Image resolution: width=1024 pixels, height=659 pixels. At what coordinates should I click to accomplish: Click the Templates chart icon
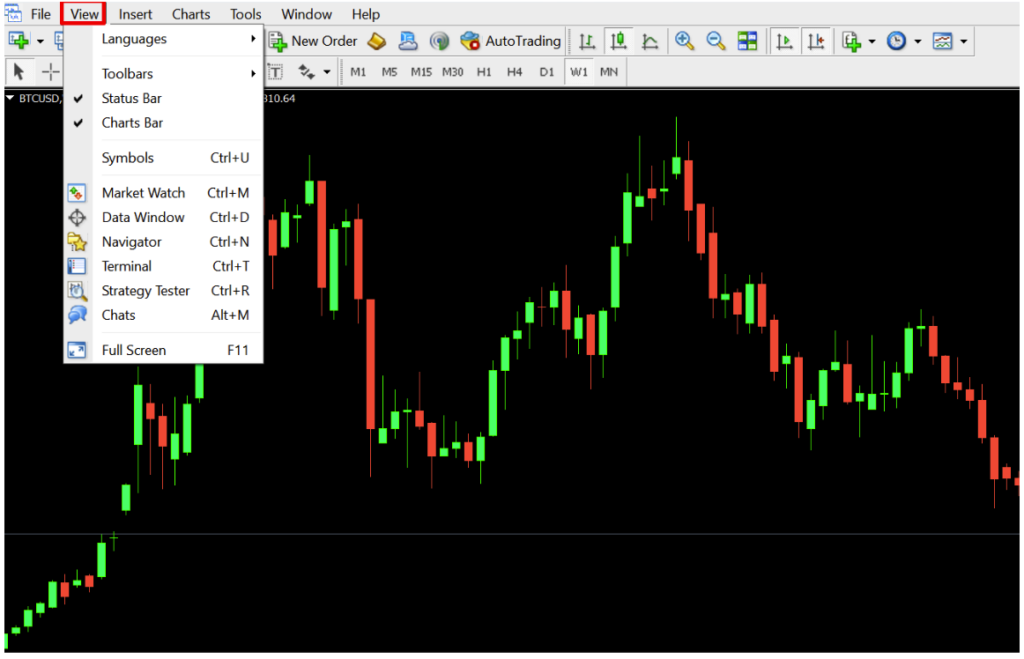pyautogui.click(x=942, y=41)
